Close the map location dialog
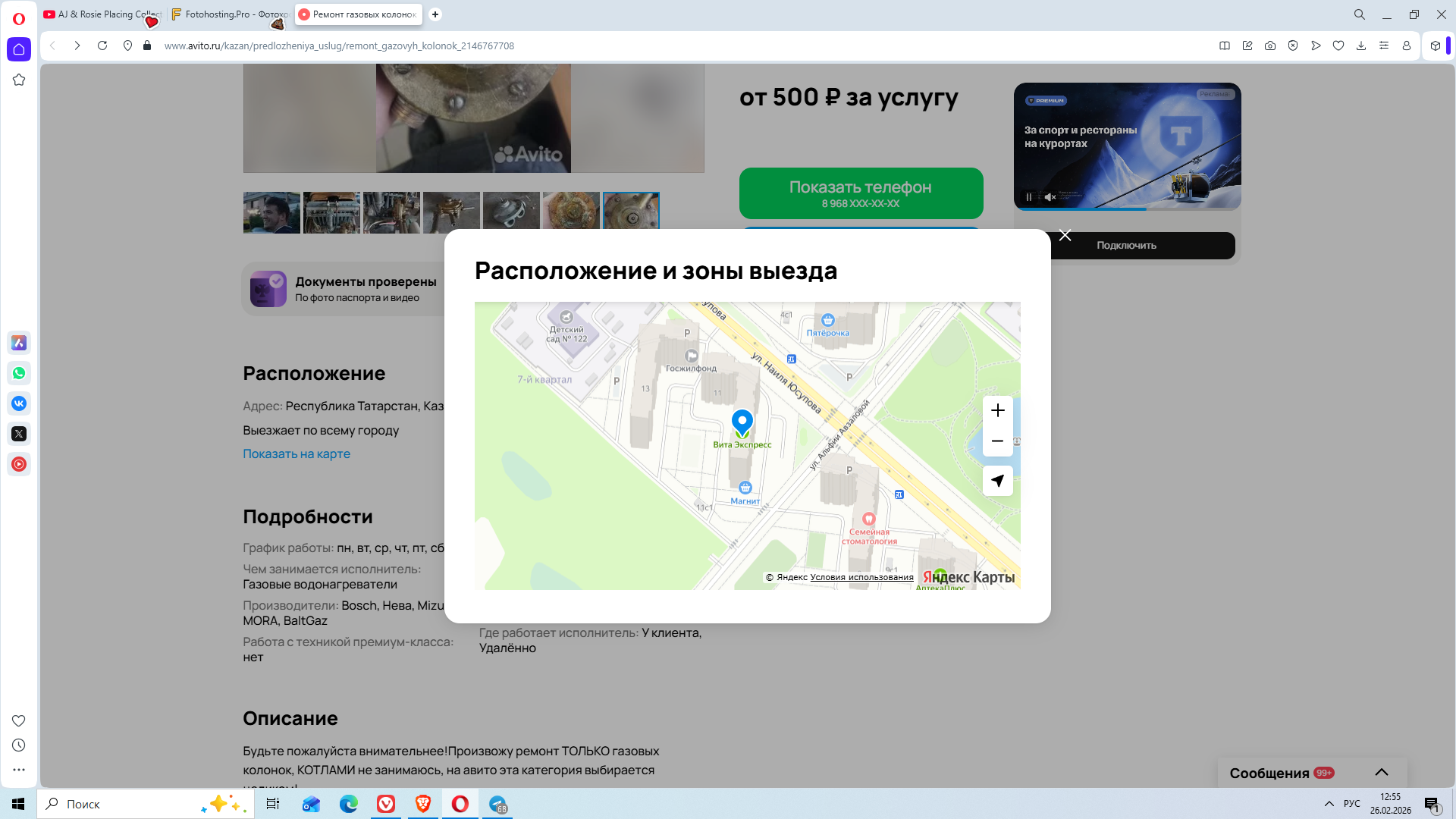The image size is (1456, 819). pos(1065,235)
